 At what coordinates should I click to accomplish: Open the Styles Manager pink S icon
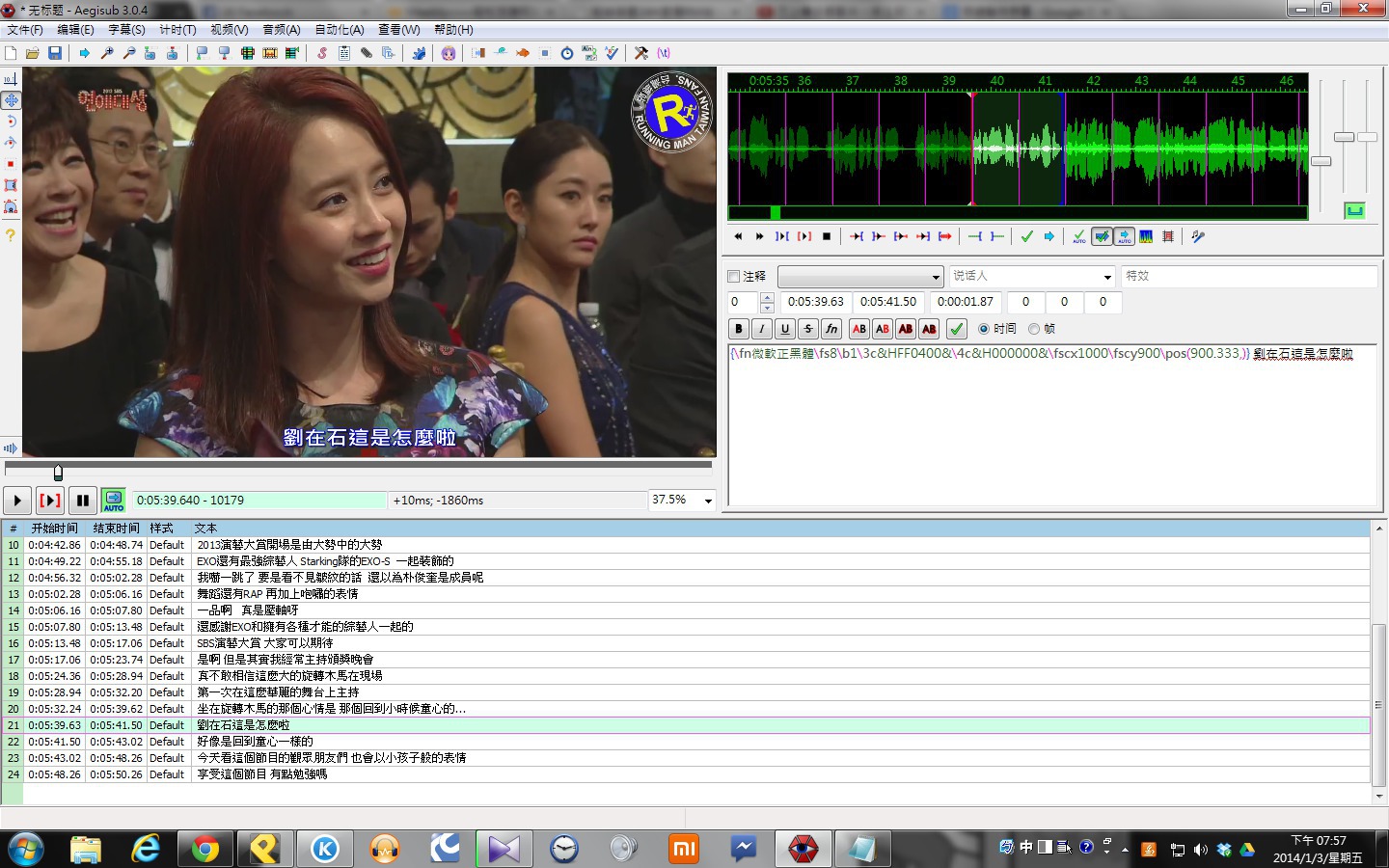click(322, 53)
